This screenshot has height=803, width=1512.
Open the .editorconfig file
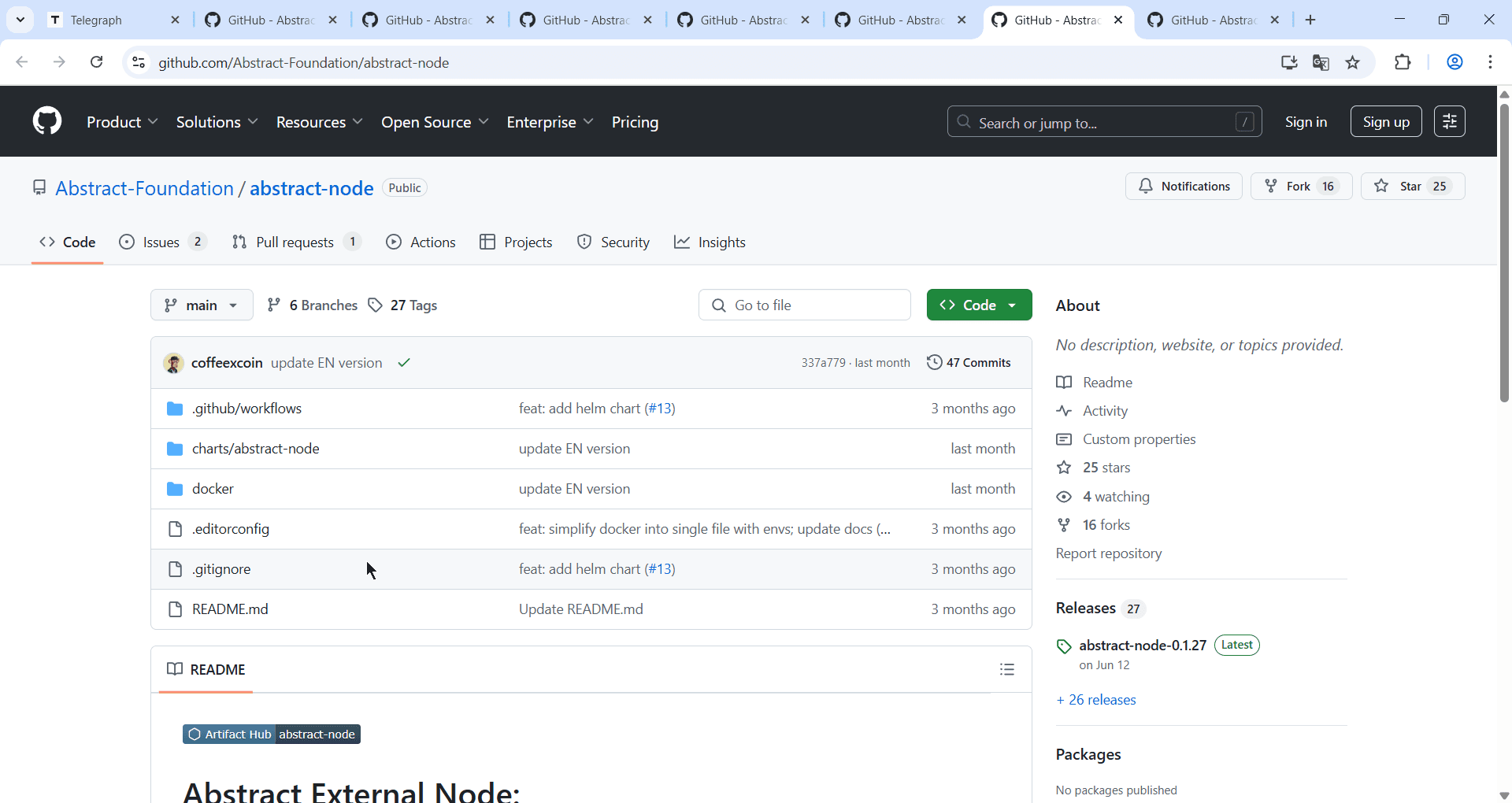click(231, 529)
